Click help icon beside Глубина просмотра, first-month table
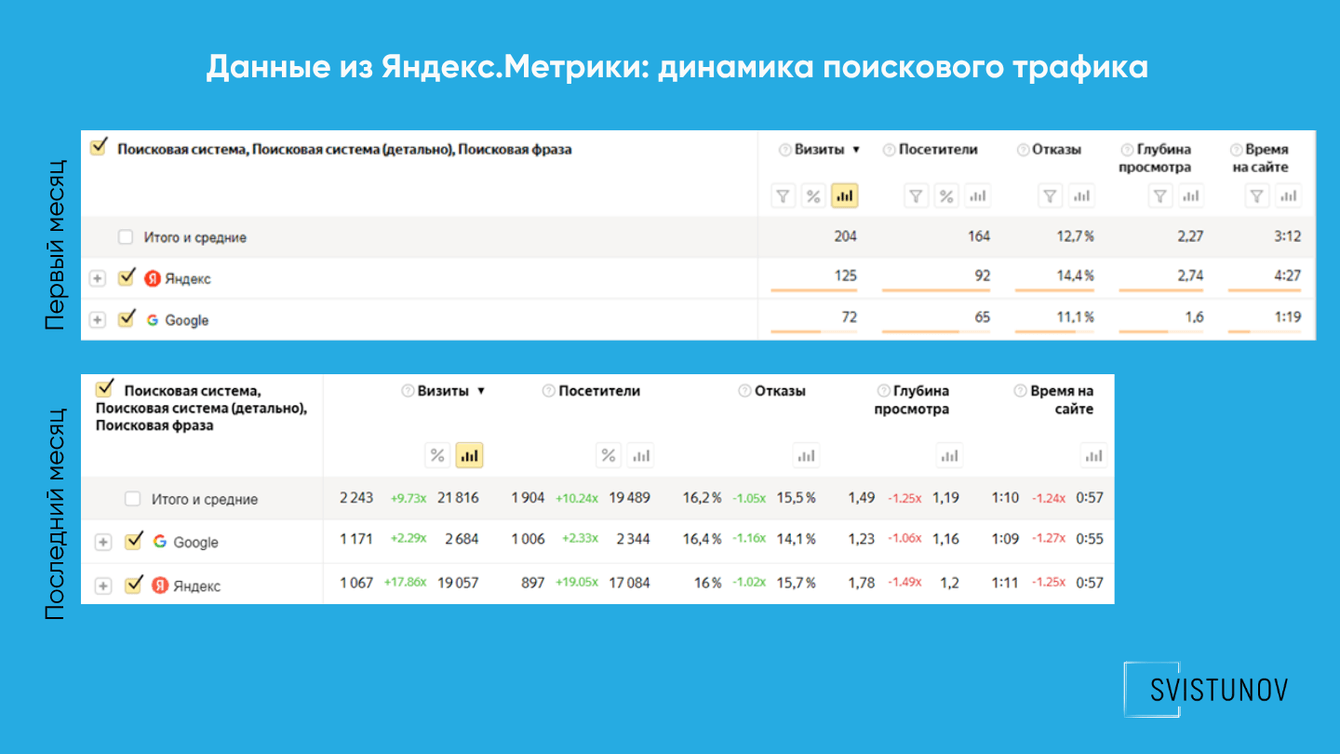1340x754 pixels. 1128,150
